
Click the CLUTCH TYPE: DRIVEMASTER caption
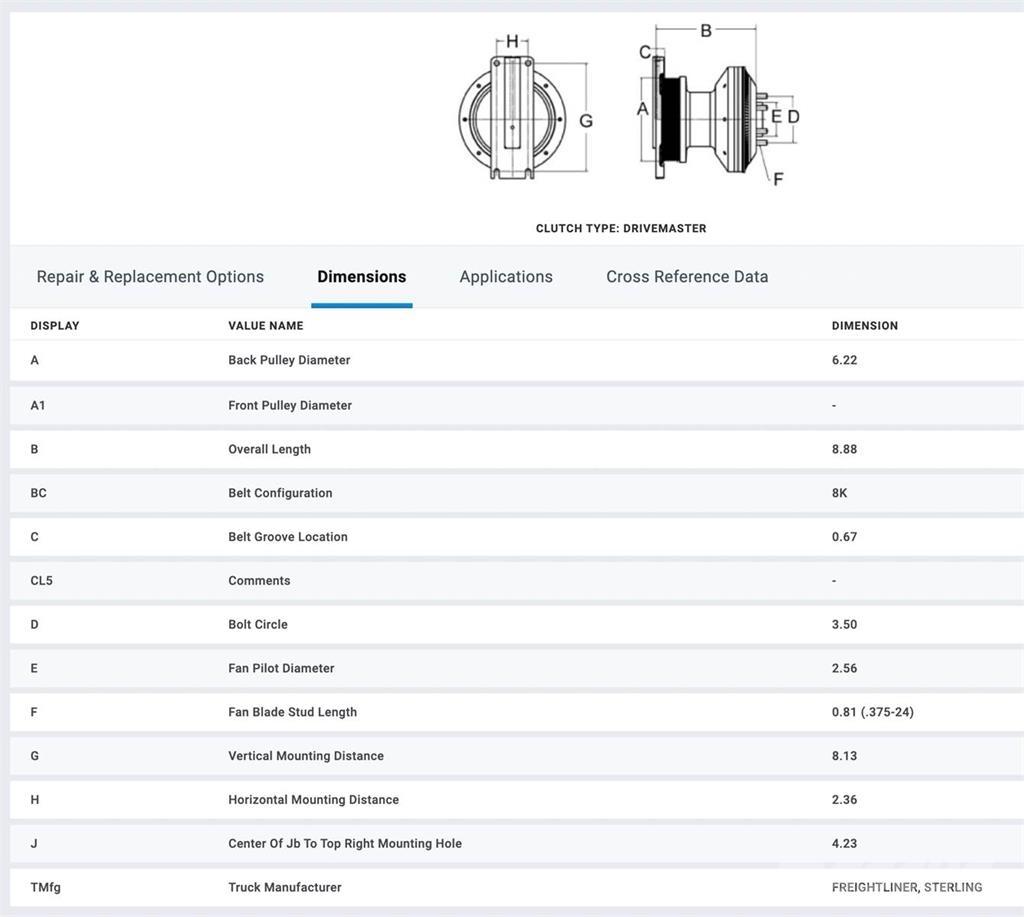point(621,229)
